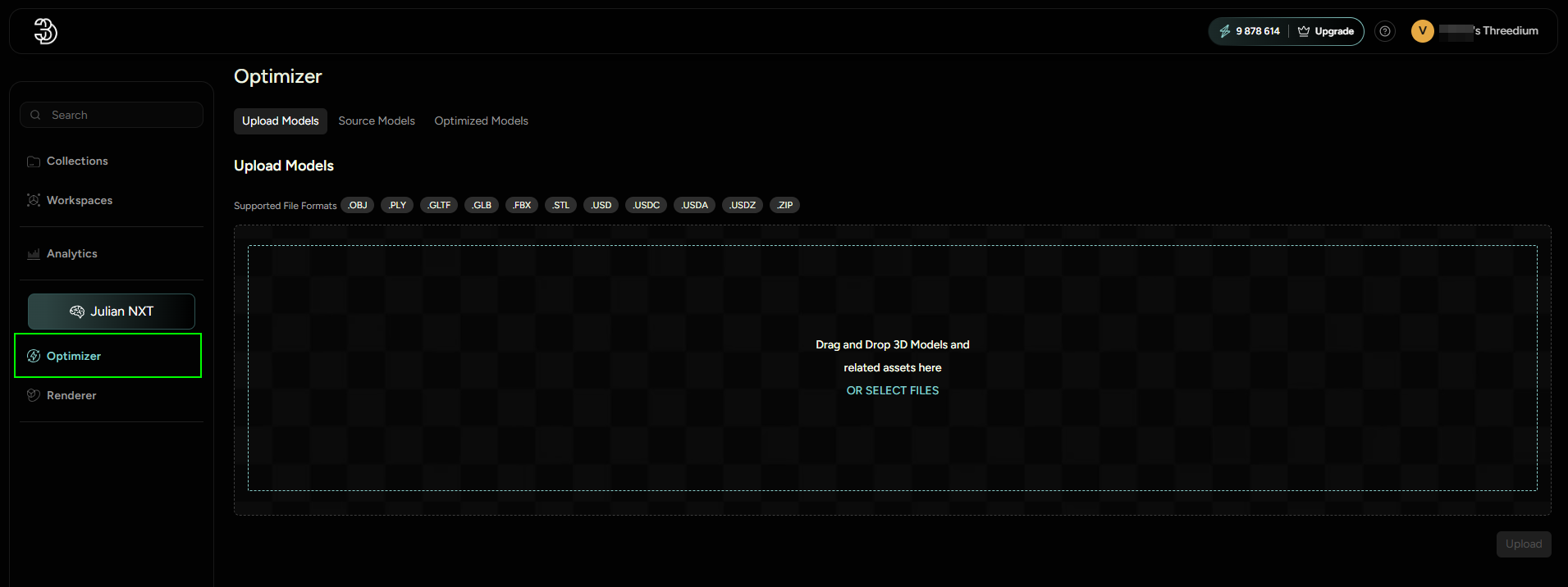Click the OR SELECT FILES link
1568x587 pixels.
(892, 390)
